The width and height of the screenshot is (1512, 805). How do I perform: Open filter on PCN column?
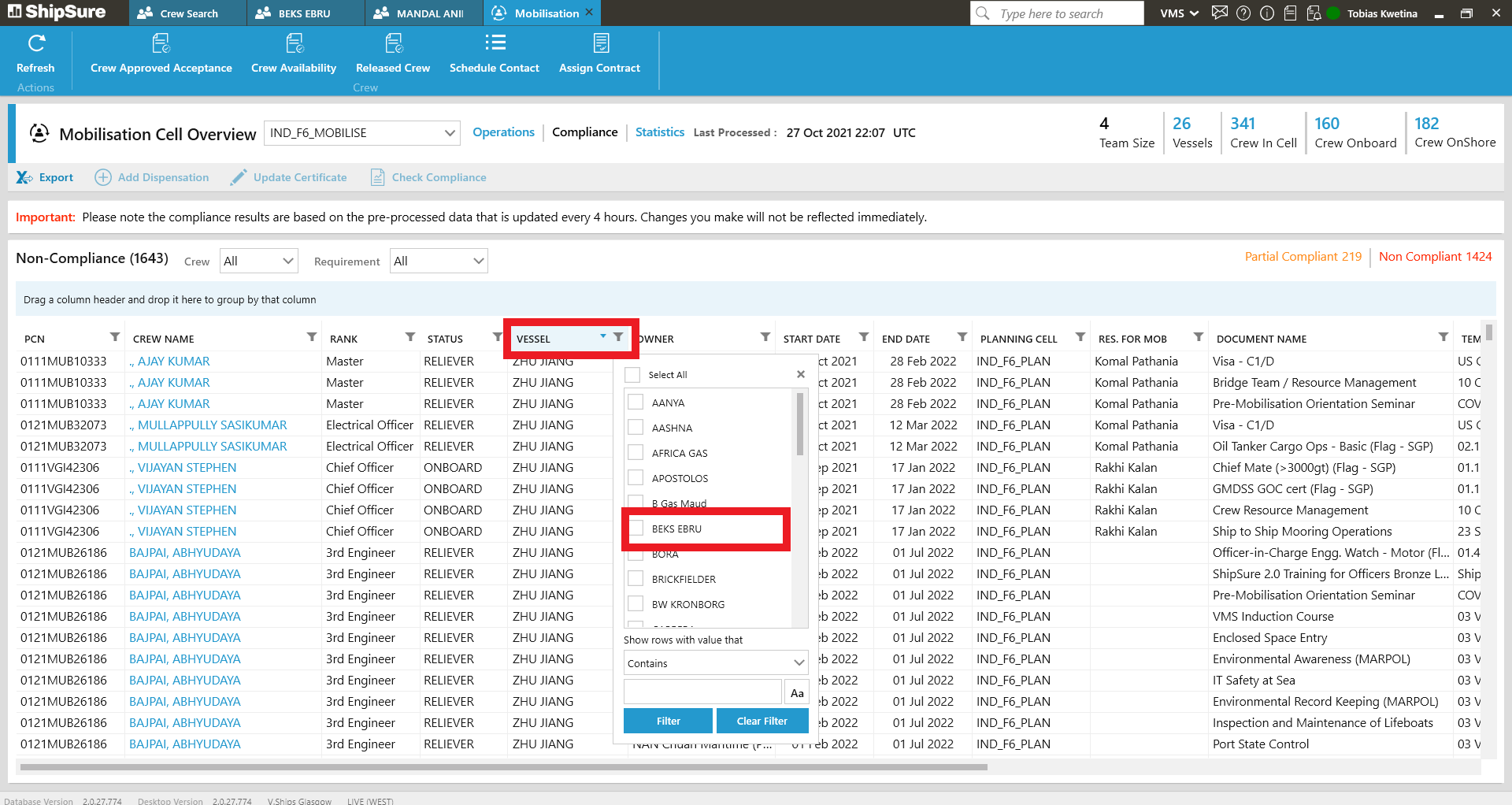[x=115, y=337]
